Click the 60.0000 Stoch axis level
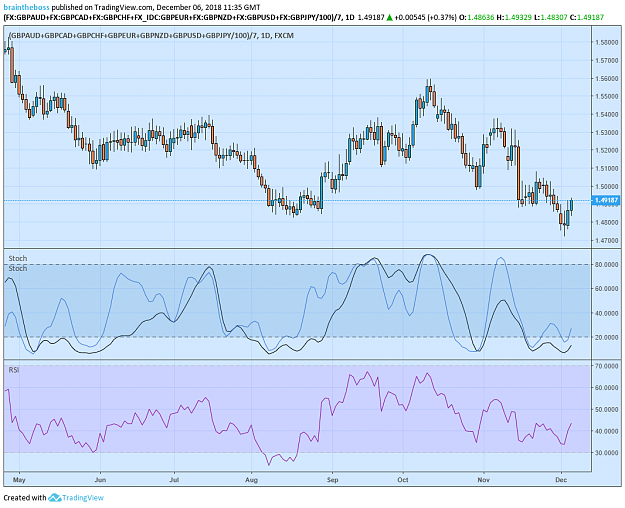Viewport: 625px width, 508px height. 607,288
